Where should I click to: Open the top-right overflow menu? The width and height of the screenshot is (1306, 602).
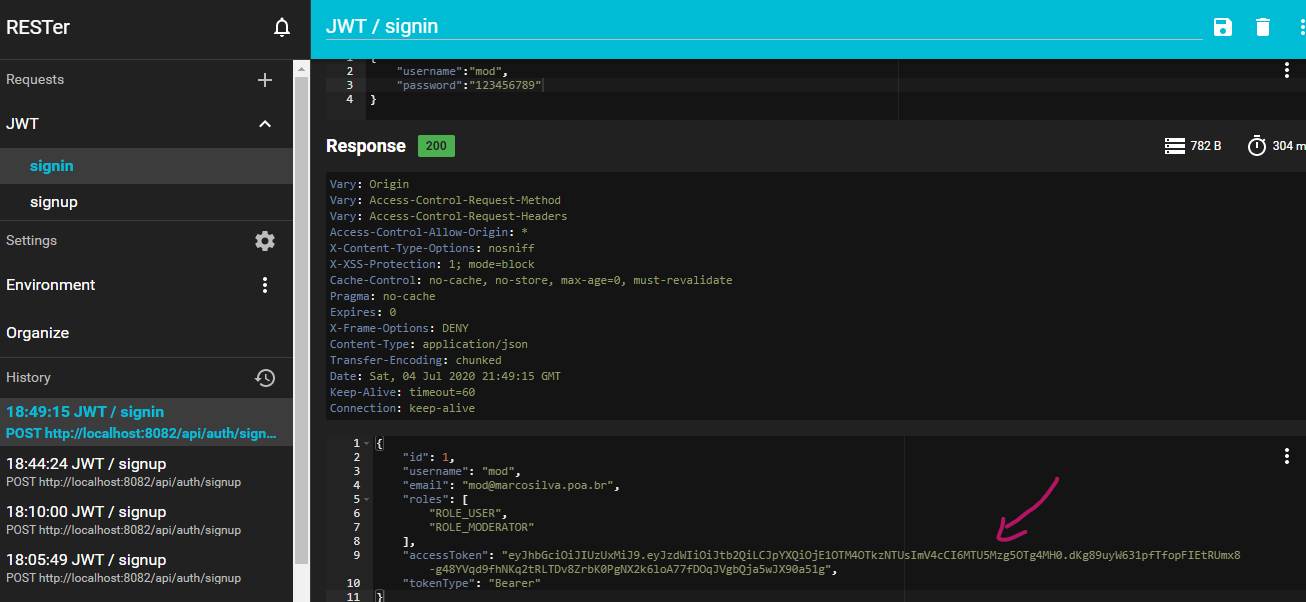coord(1300,27)
